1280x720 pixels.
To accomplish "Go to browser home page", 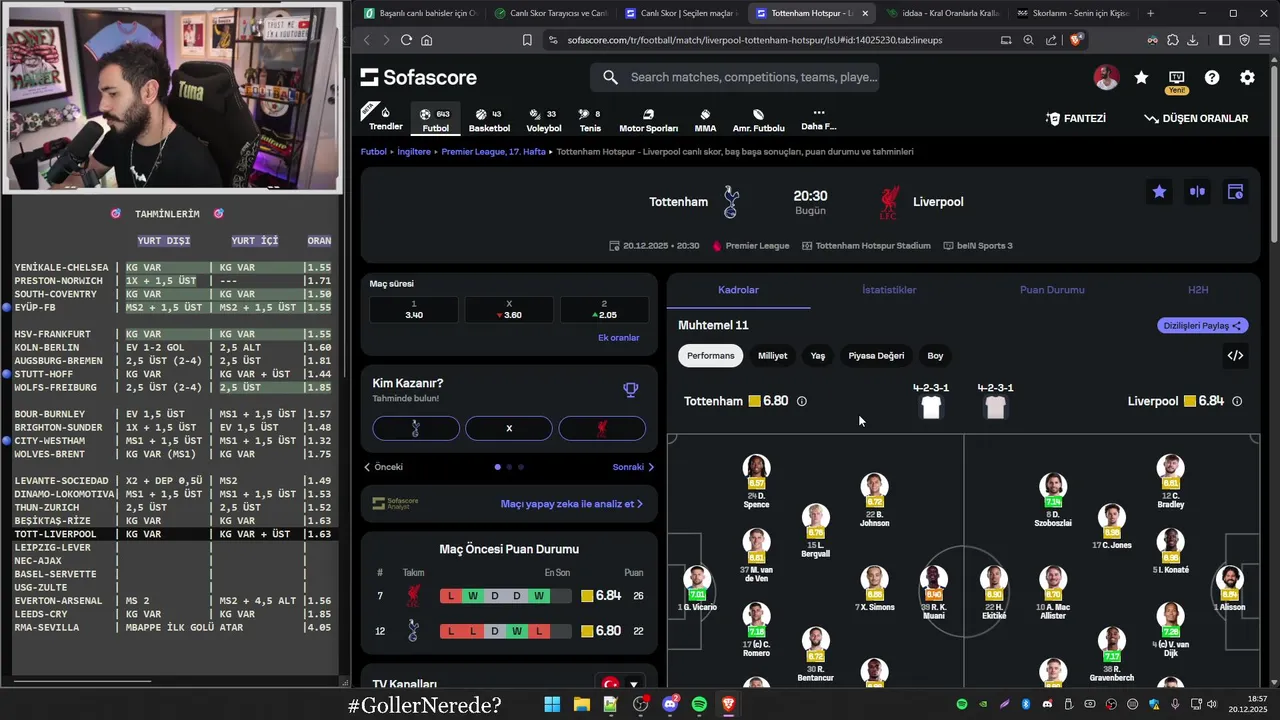I will [427, 40].
